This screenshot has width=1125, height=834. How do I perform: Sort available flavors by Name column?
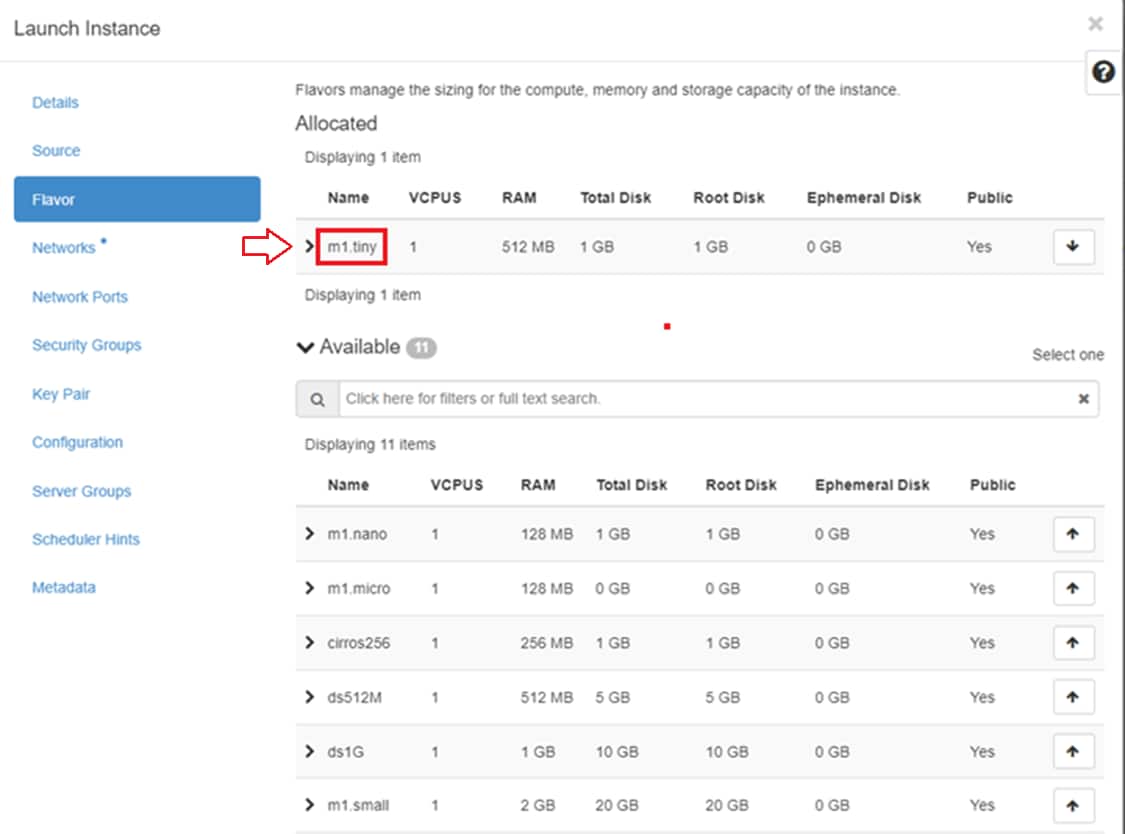point(348,485)
